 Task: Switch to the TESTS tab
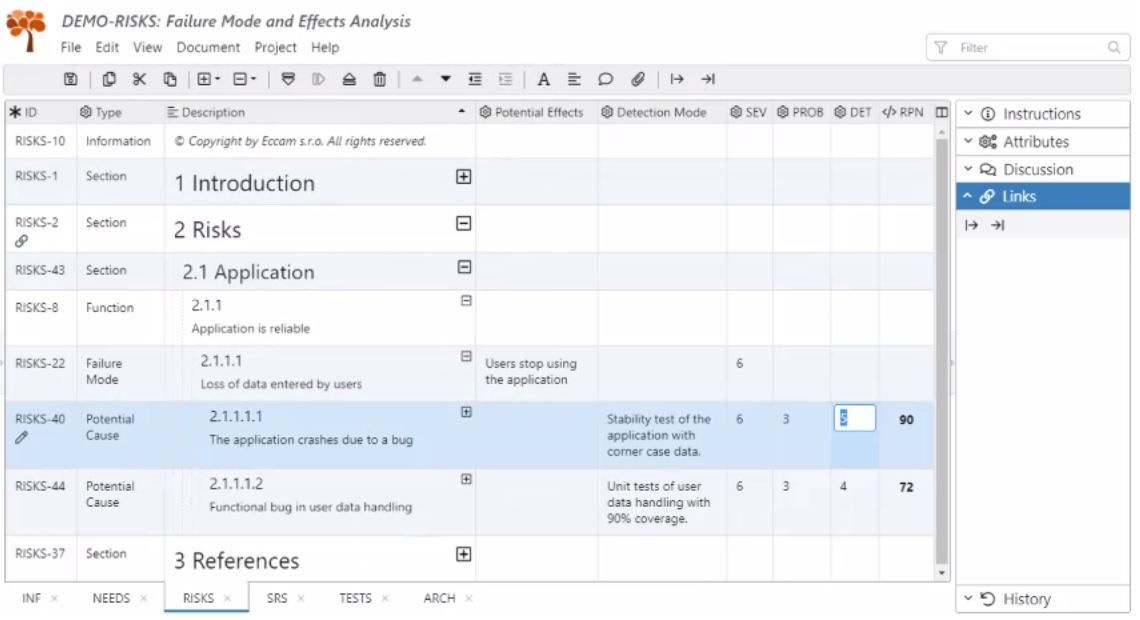(x=355, y=598)
